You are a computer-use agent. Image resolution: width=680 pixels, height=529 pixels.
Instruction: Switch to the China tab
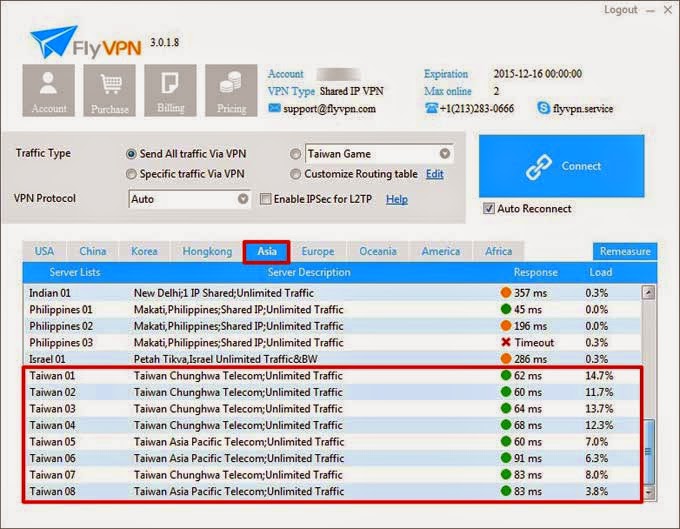pos(93,251)
